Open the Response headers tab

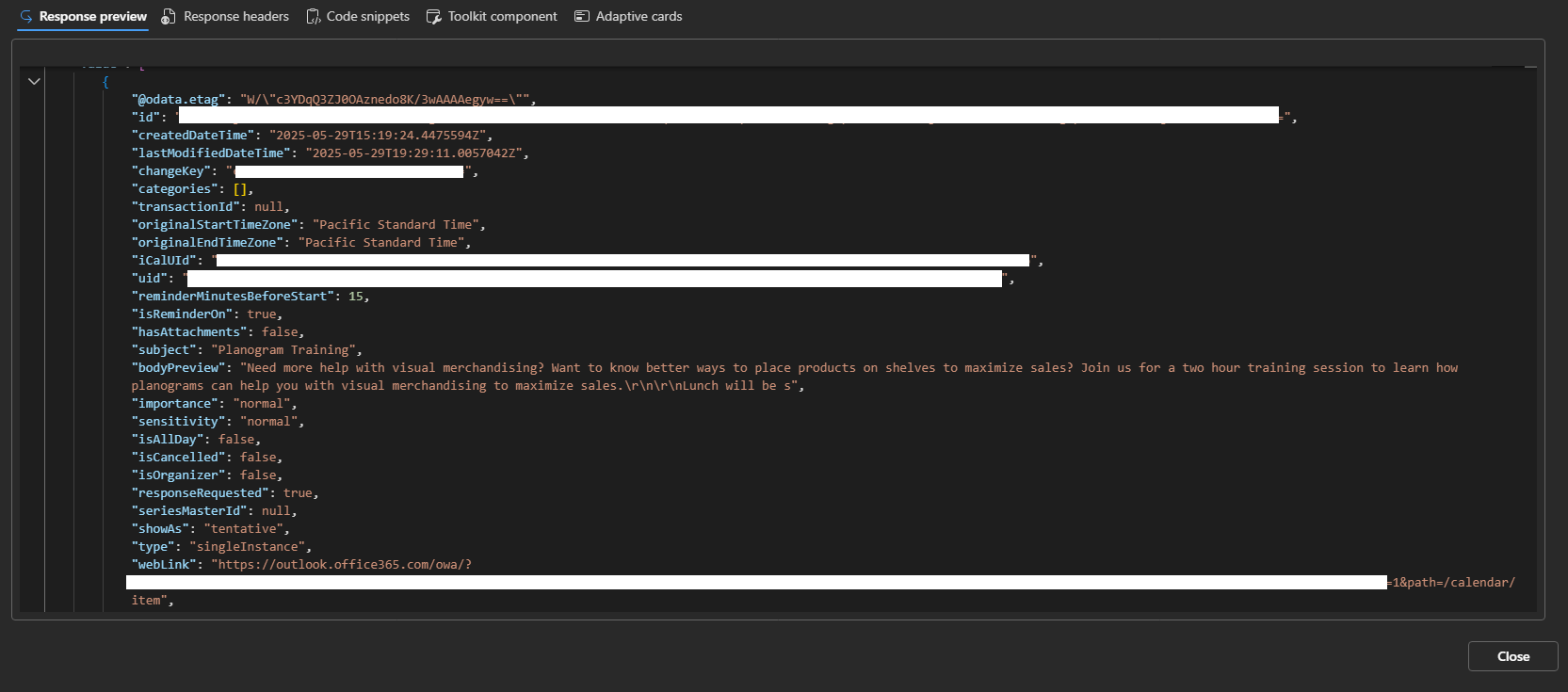pyautogui.click(x=225, y=16)
